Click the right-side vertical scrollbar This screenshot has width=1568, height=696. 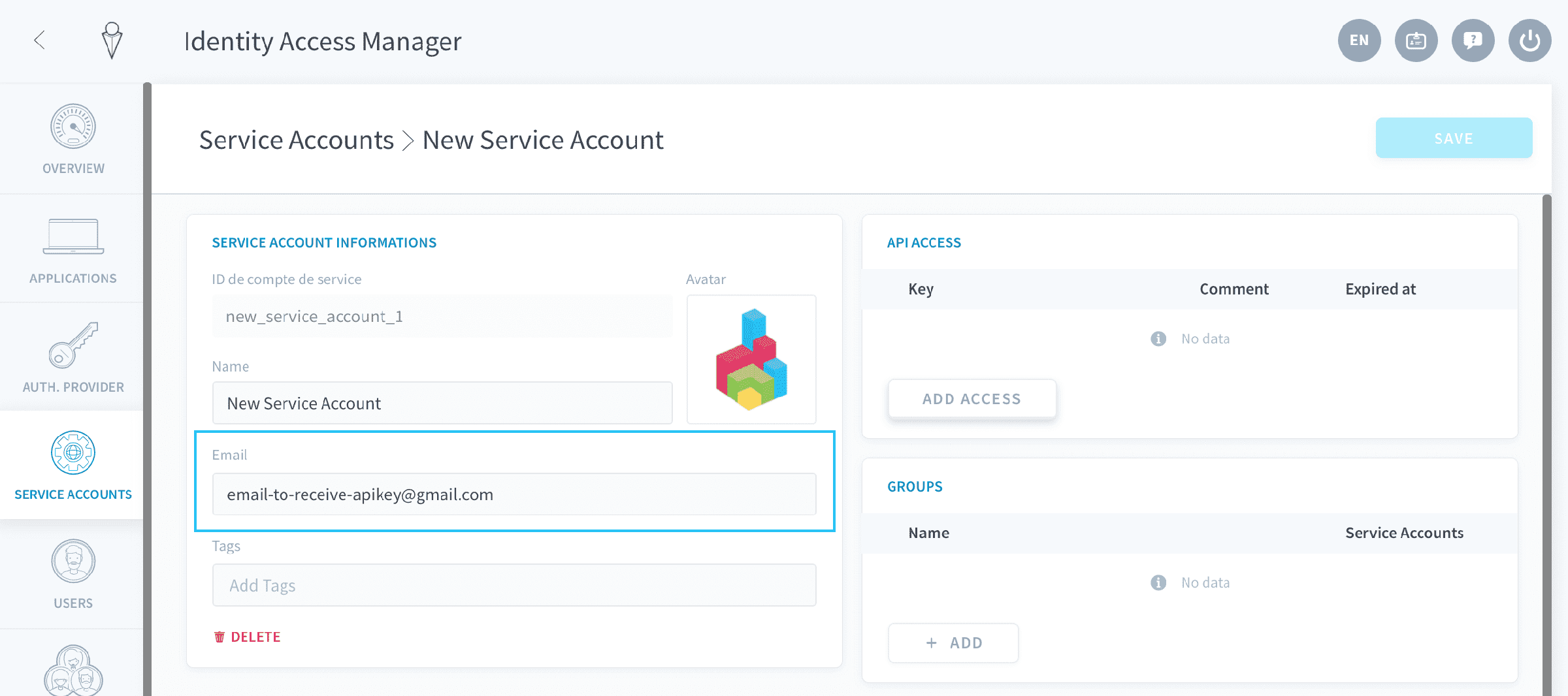(1546, 445)
